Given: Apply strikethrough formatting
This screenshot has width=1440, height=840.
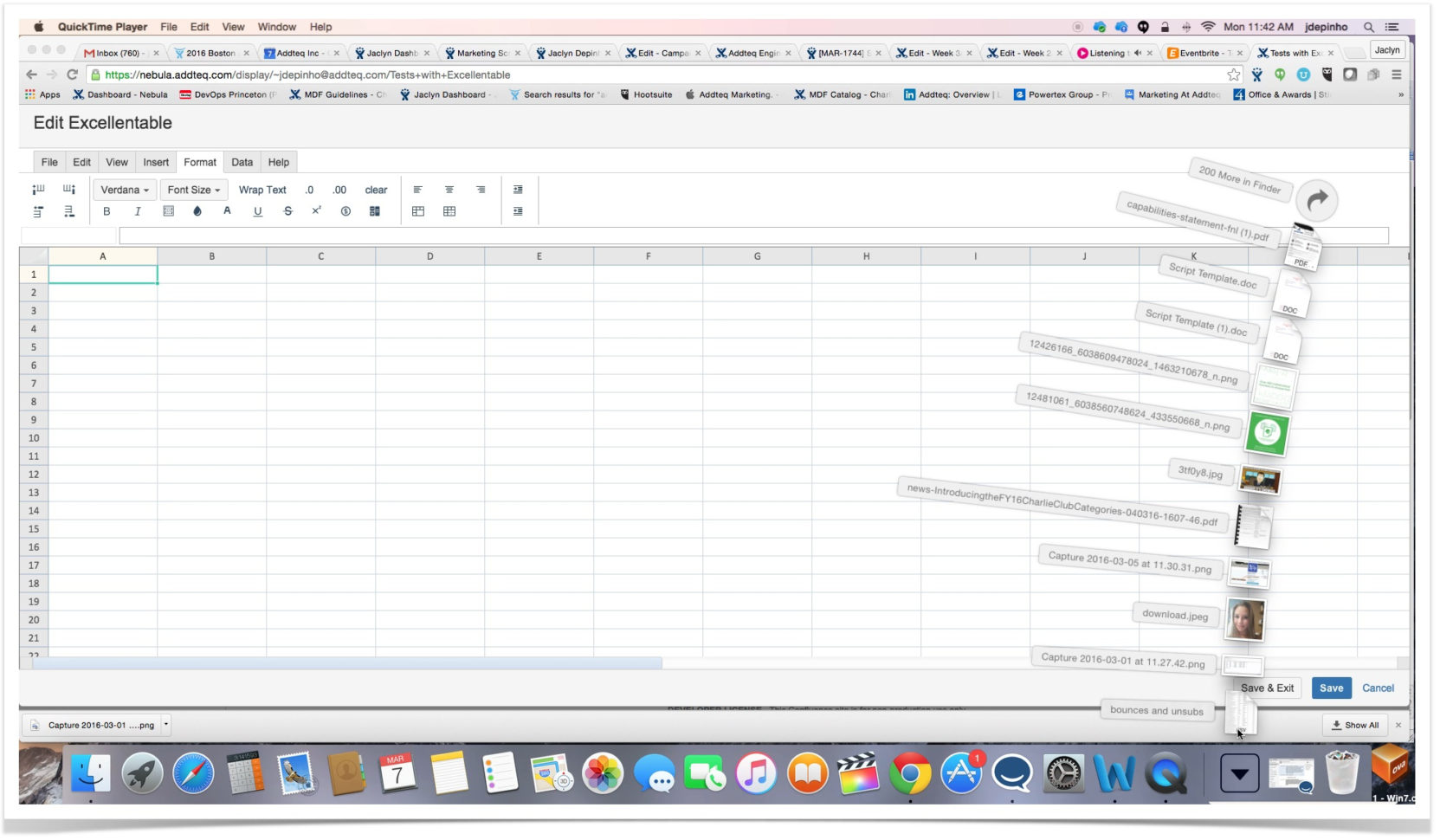Looking at the screenshot, I should pos(287,210).
